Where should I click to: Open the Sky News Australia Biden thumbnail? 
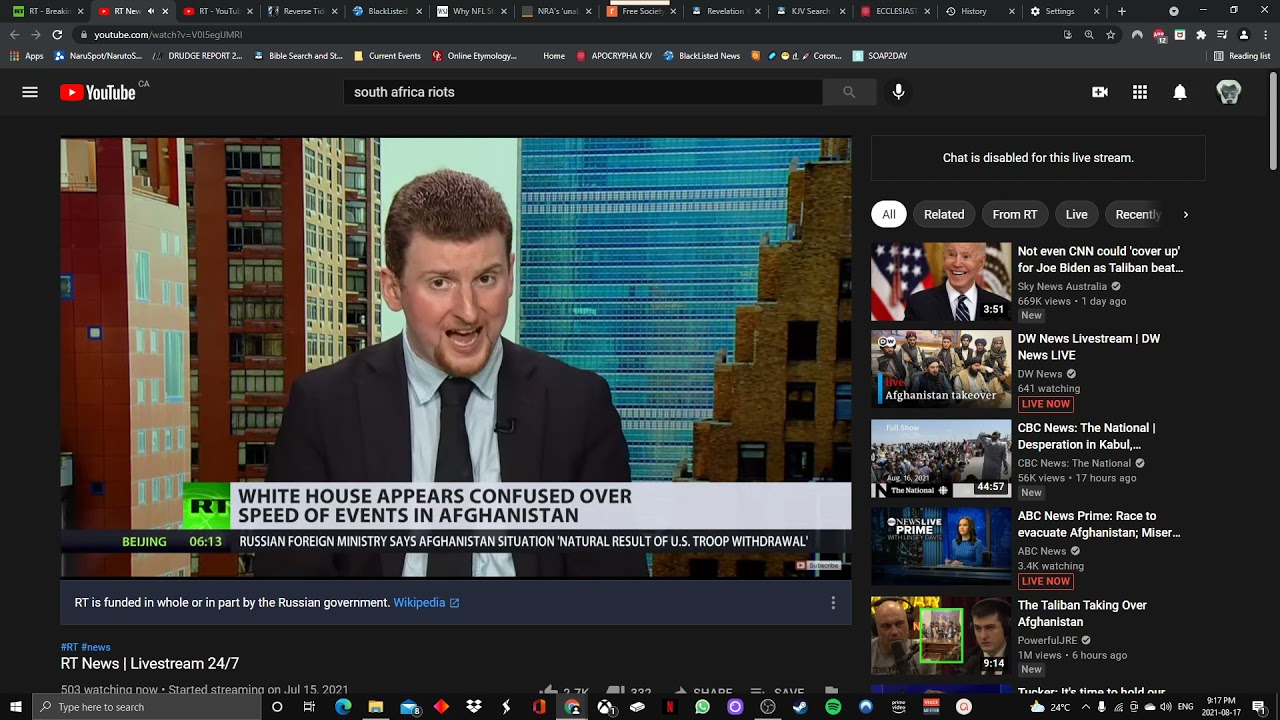pyautogui.click(x=941, y=282)
